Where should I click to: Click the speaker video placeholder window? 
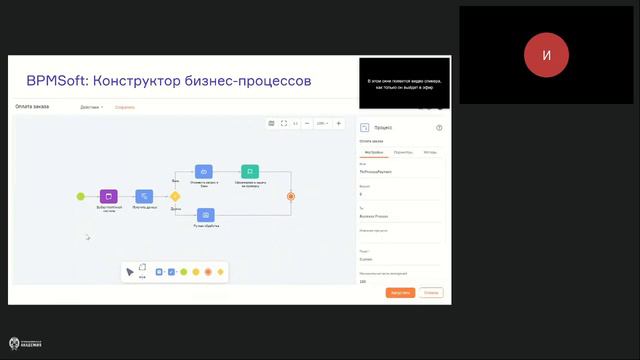tap(404, 83)
